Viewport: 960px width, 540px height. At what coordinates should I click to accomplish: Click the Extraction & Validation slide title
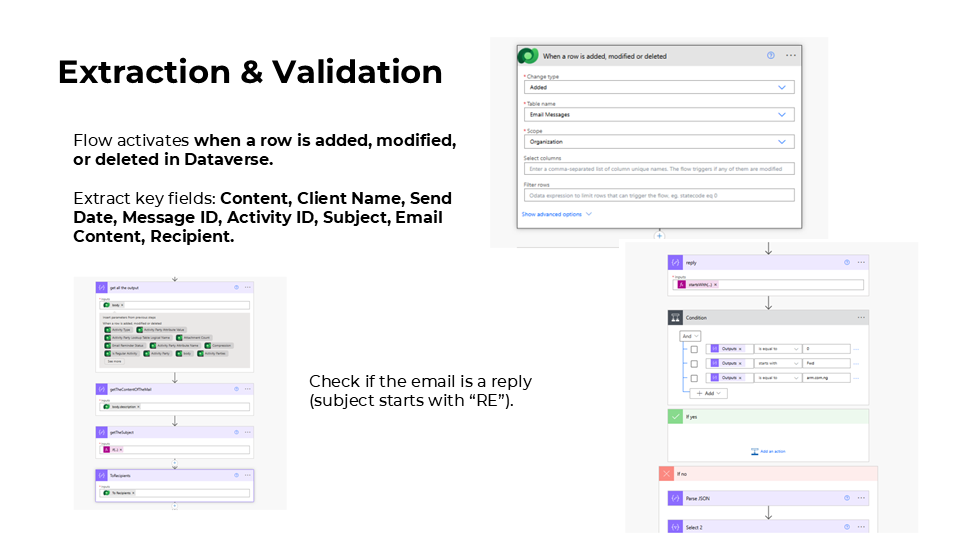[250, 72]
